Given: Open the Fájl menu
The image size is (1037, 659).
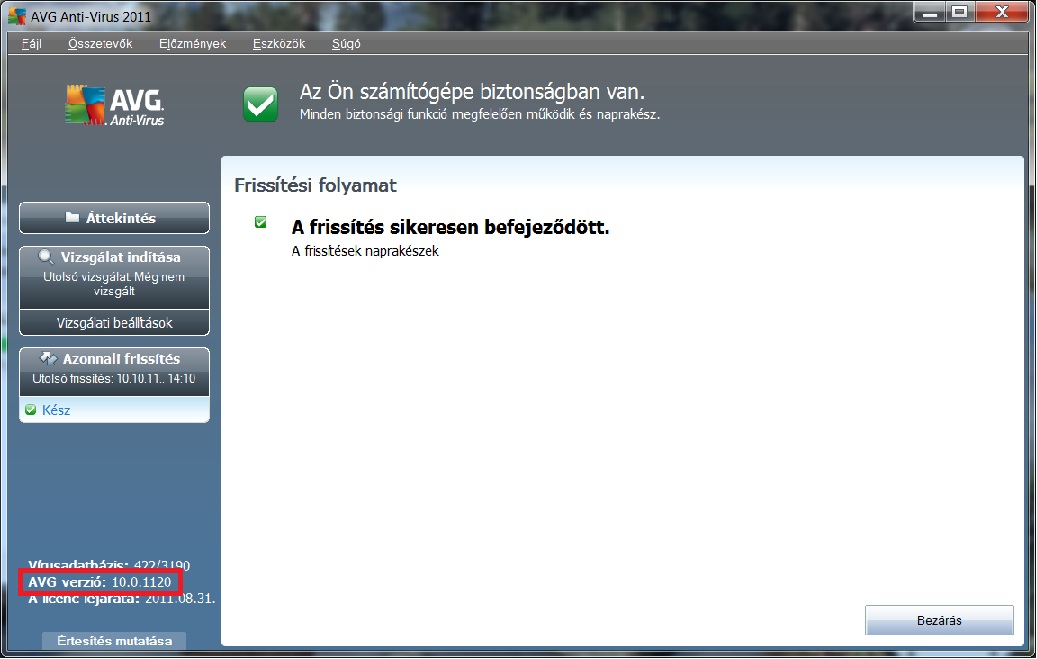Looking at the screenshot, I should coord(31,44).
